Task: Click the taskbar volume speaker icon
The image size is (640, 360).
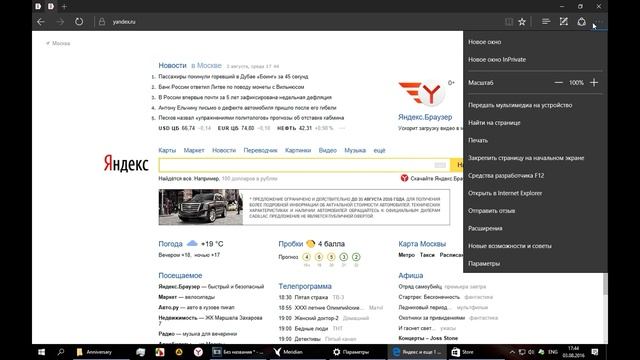Action: 531,352
